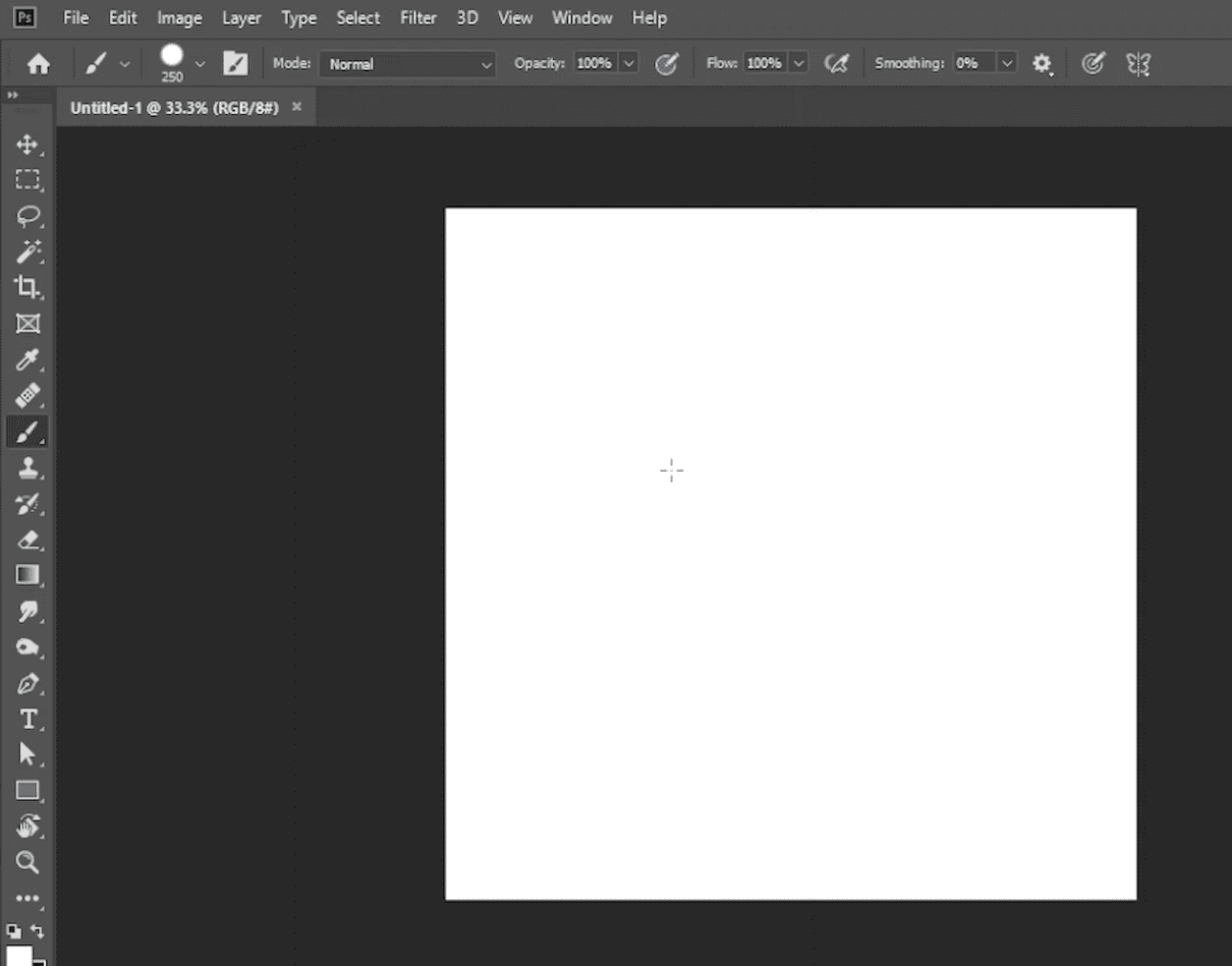Open the Layer menu
The image size is (1232, 966).
[242, 18]
